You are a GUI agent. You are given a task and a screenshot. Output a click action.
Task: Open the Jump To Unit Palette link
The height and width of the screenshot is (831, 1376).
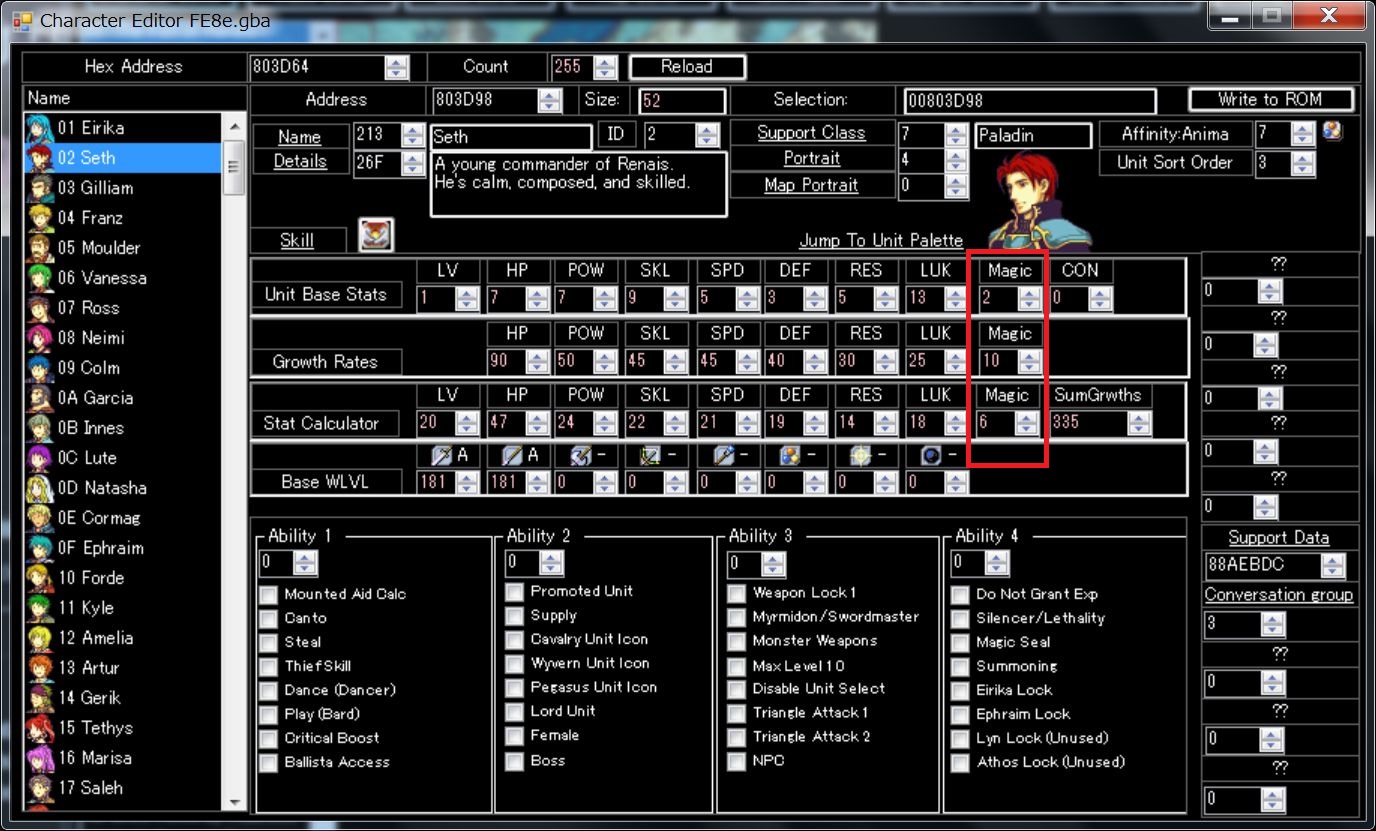(880, 240)
